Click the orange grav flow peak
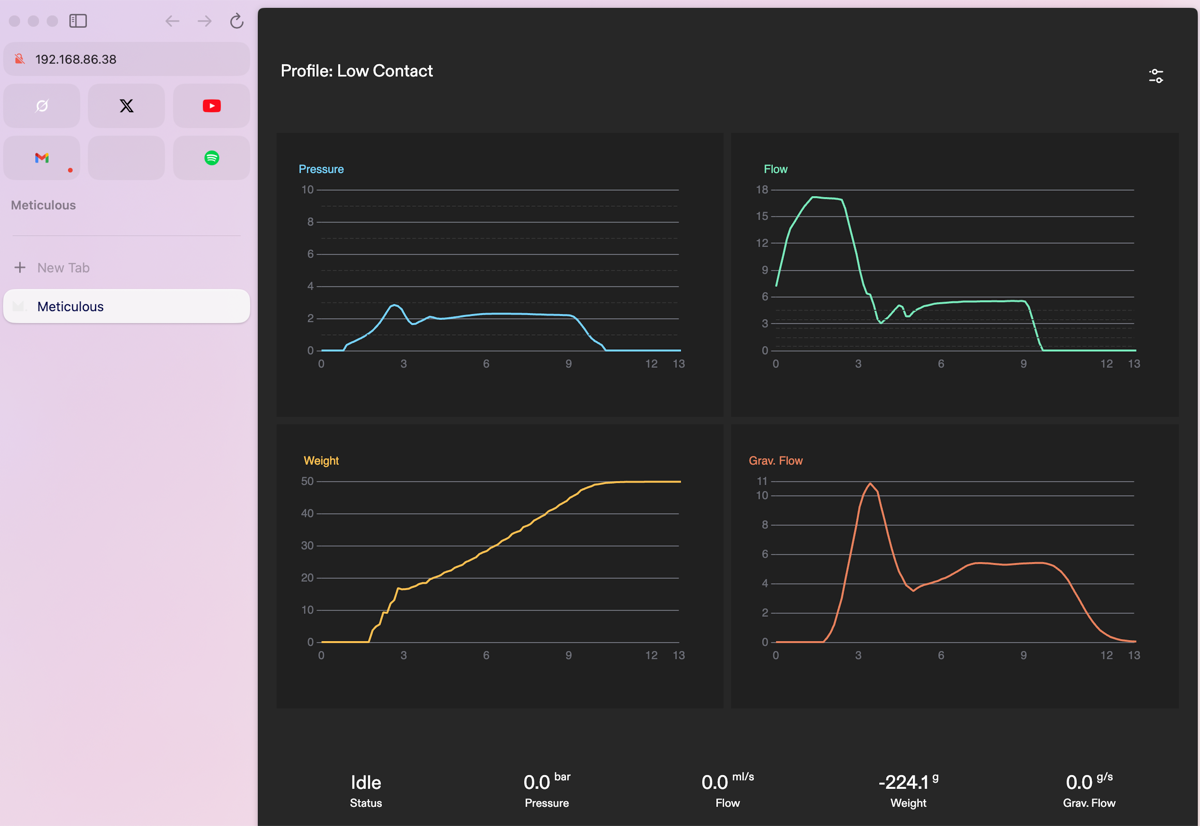Viewport: 1200px width, 826px height. [x=870, y=484]
